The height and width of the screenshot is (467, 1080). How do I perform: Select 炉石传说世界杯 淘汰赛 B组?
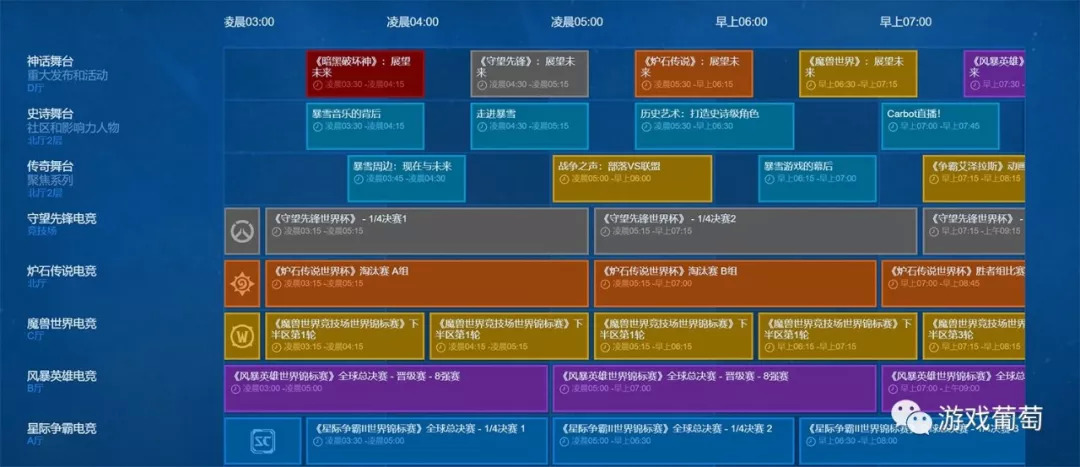click(735, 284)
